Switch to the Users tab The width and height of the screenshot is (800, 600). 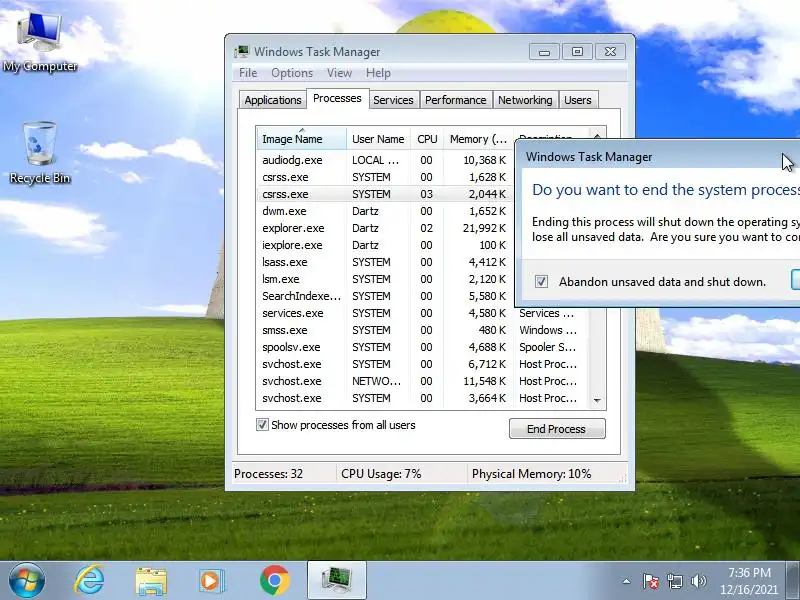[578, 100]
